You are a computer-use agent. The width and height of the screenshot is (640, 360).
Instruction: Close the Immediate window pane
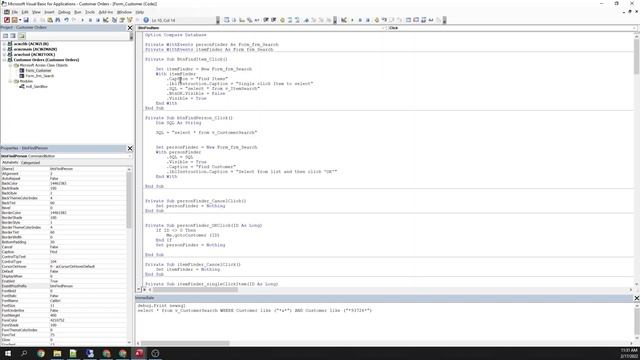(636, 298)
